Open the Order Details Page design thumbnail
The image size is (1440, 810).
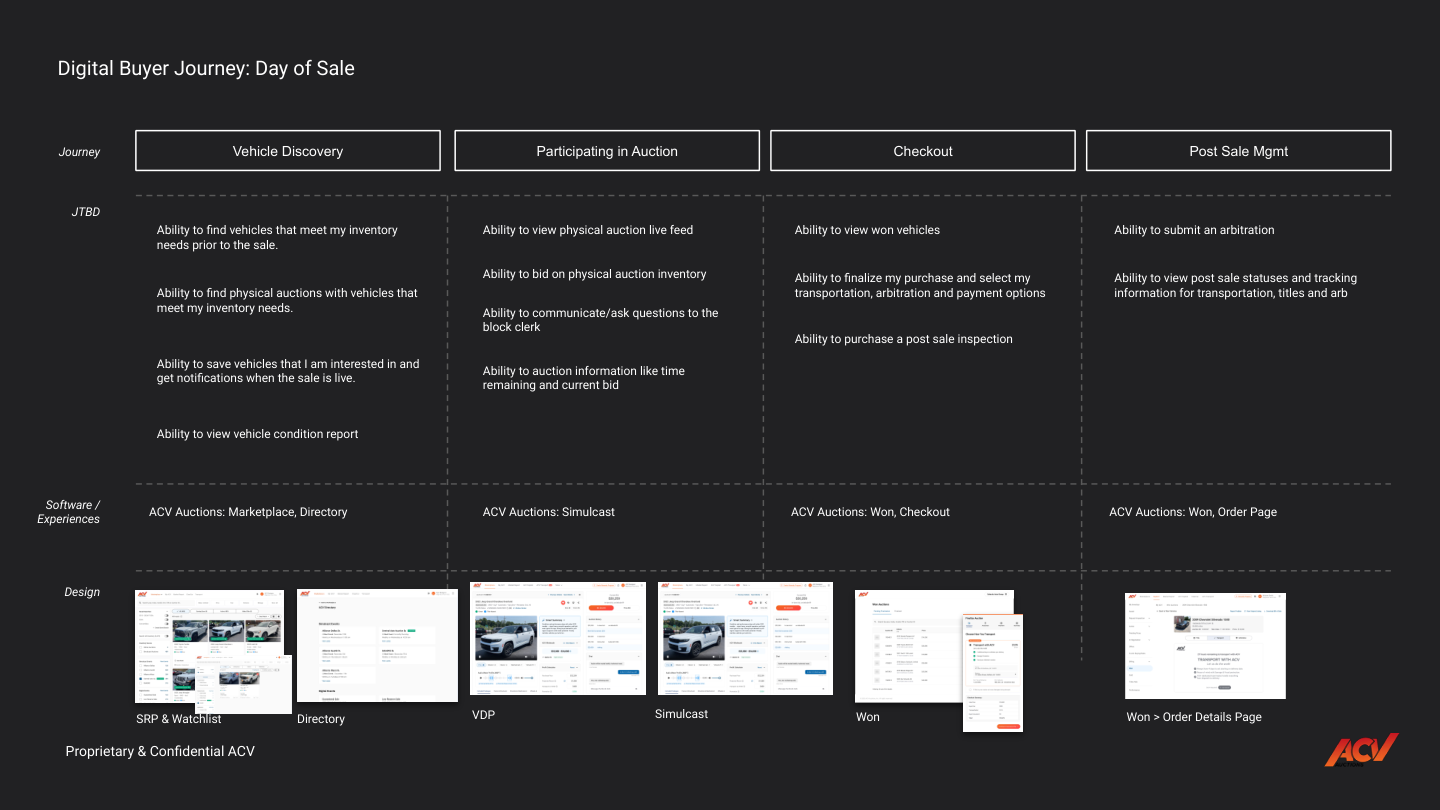[x=1205, y=645]
